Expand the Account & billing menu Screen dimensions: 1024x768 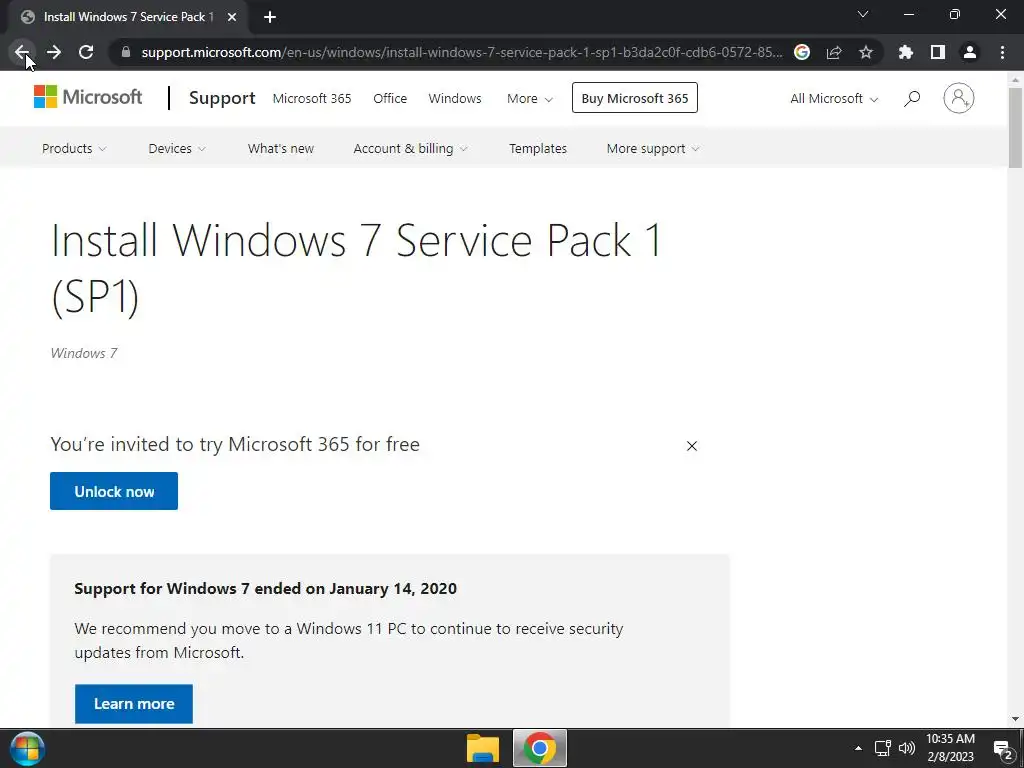click(x=410, y=149)
